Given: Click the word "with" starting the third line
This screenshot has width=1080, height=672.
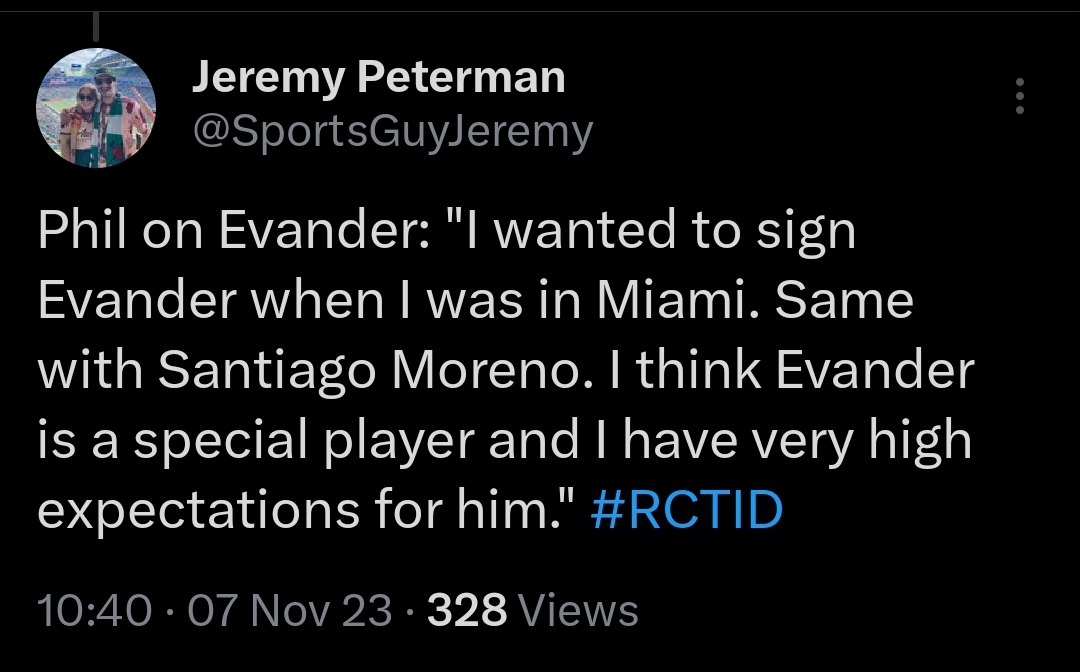Looking at the screenshot, I should click(90, 371).
